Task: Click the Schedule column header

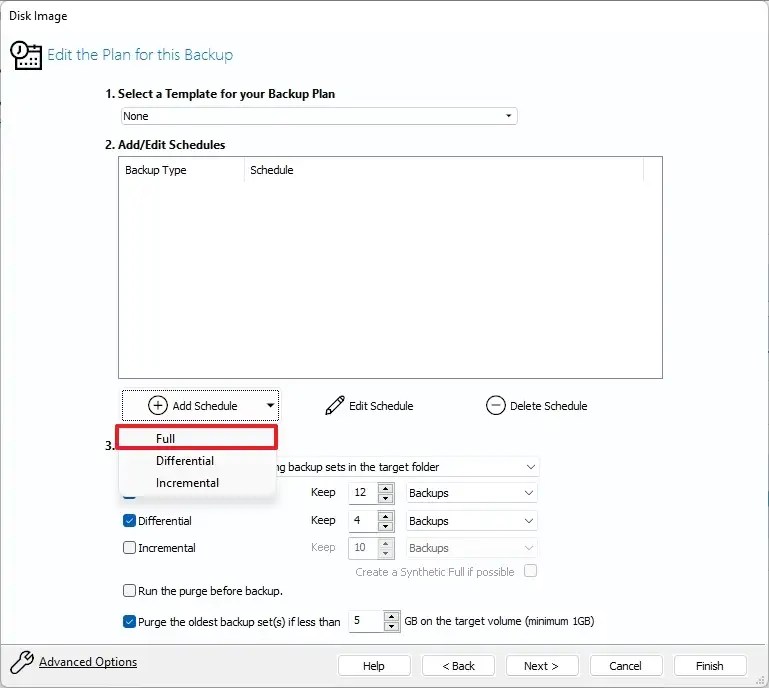Action: coord(444,170)
